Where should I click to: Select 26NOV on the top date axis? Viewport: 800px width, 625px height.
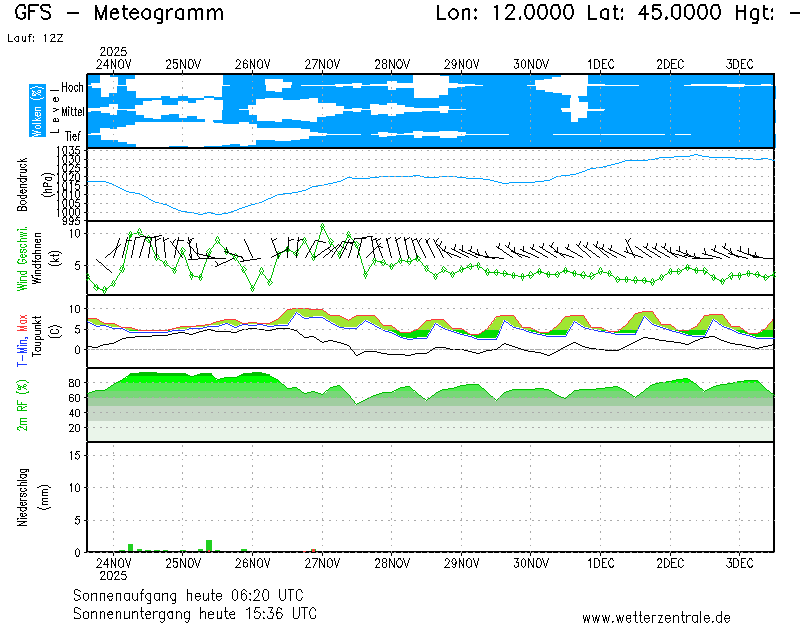coord(252,64)
